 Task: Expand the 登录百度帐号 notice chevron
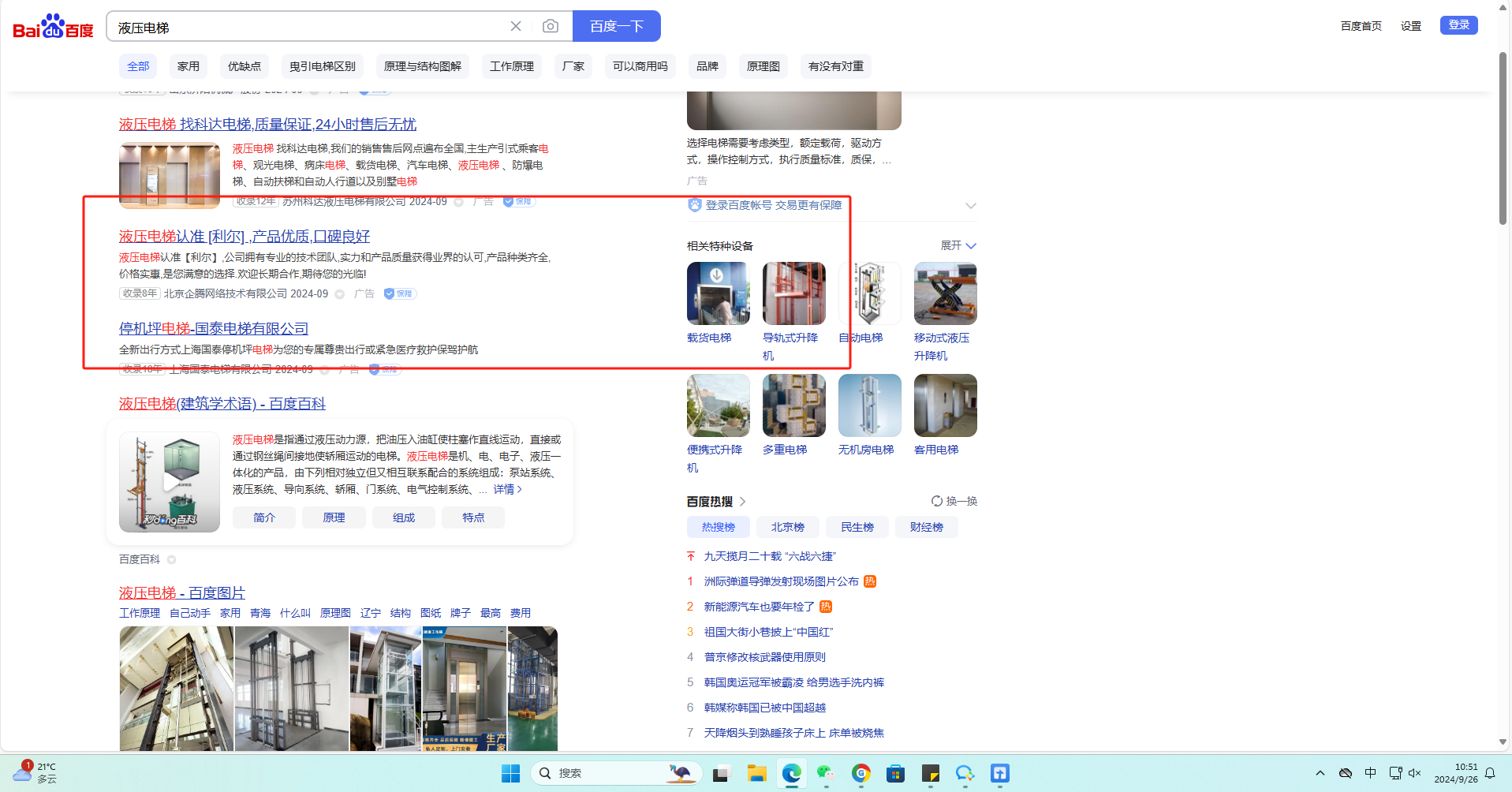[x=971, y=206]
